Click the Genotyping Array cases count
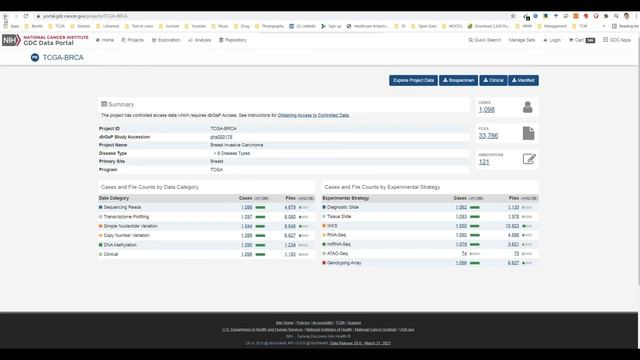 tap(461, 263)
